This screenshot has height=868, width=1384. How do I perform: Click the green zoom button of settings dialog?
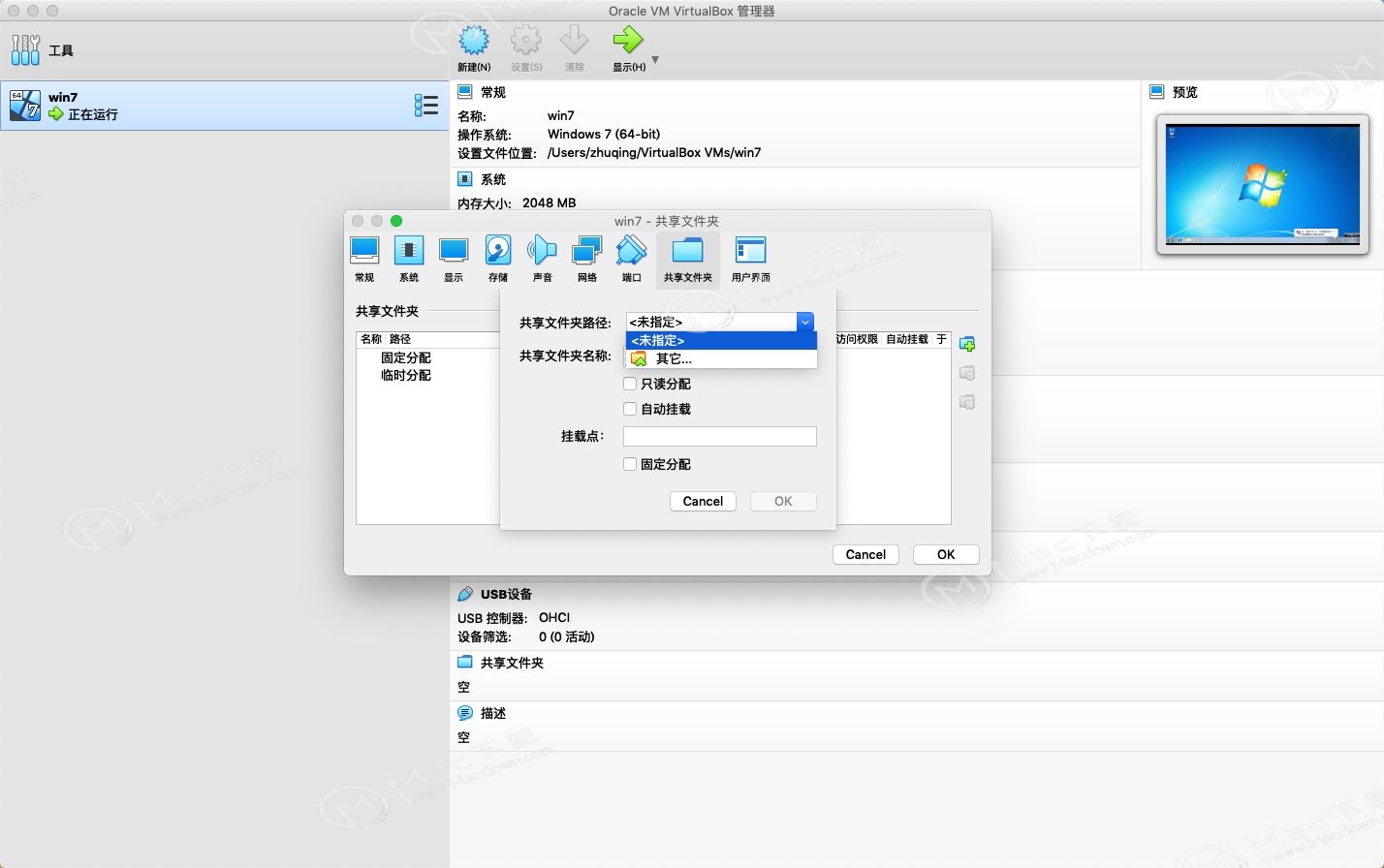[x=396, y=221]
